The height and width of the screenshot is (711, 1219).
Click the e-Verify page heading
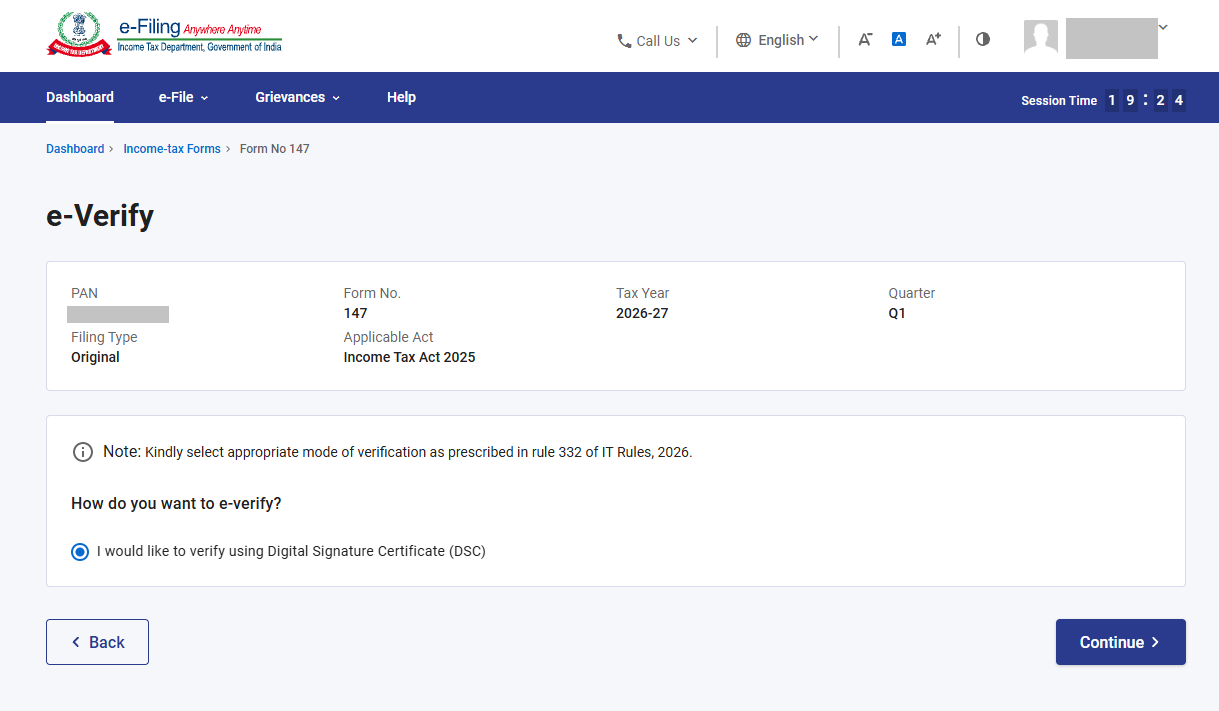click(100, 216)
